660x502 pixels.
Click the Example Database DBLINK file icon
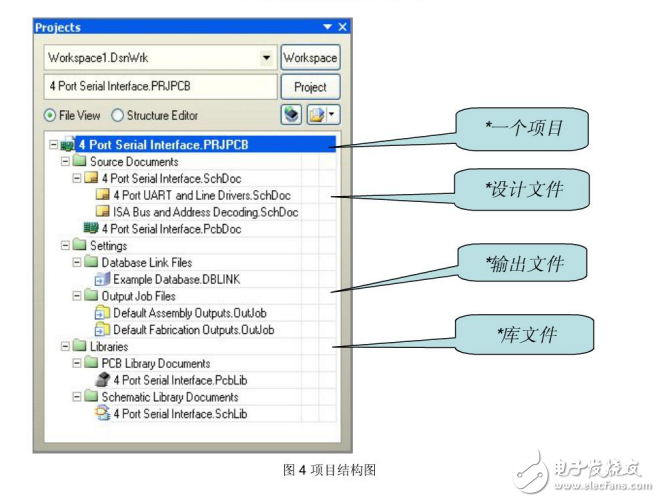pos(102,279)
